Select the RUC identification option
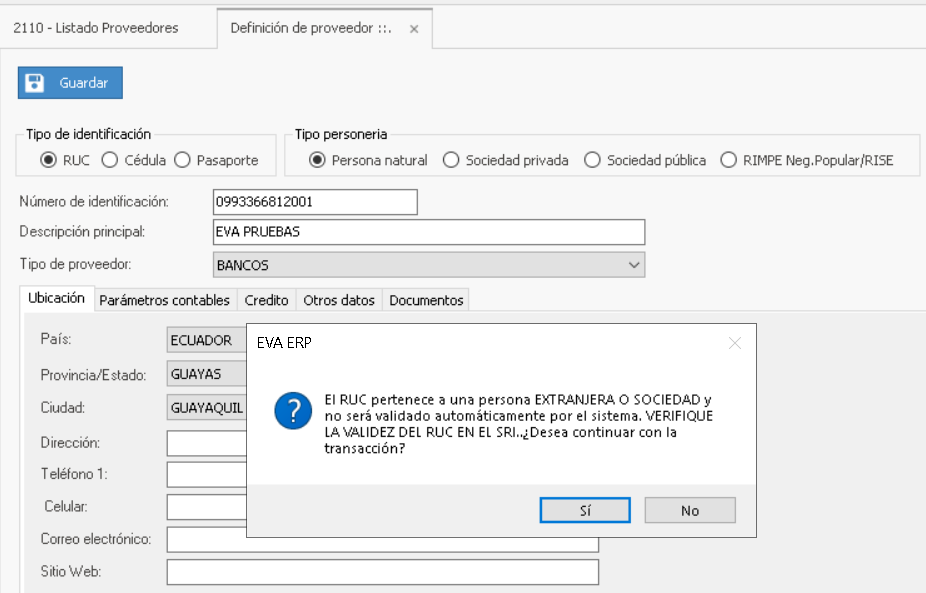The height and width of the screenshot is (593, 926). coord(48,160)
